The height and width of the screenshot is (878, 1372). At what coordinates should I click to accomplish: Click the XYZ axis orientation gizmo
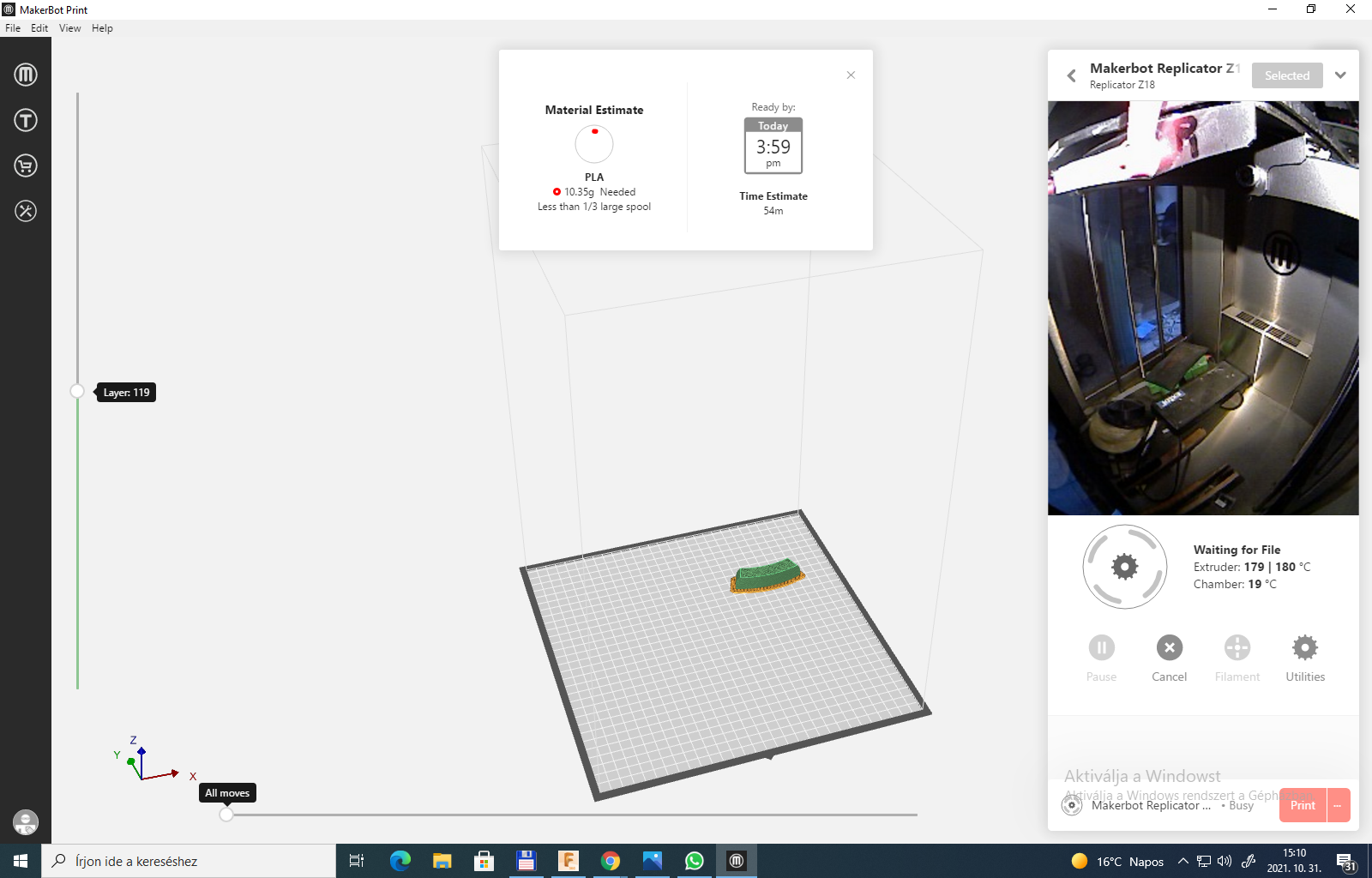(154, 760)
